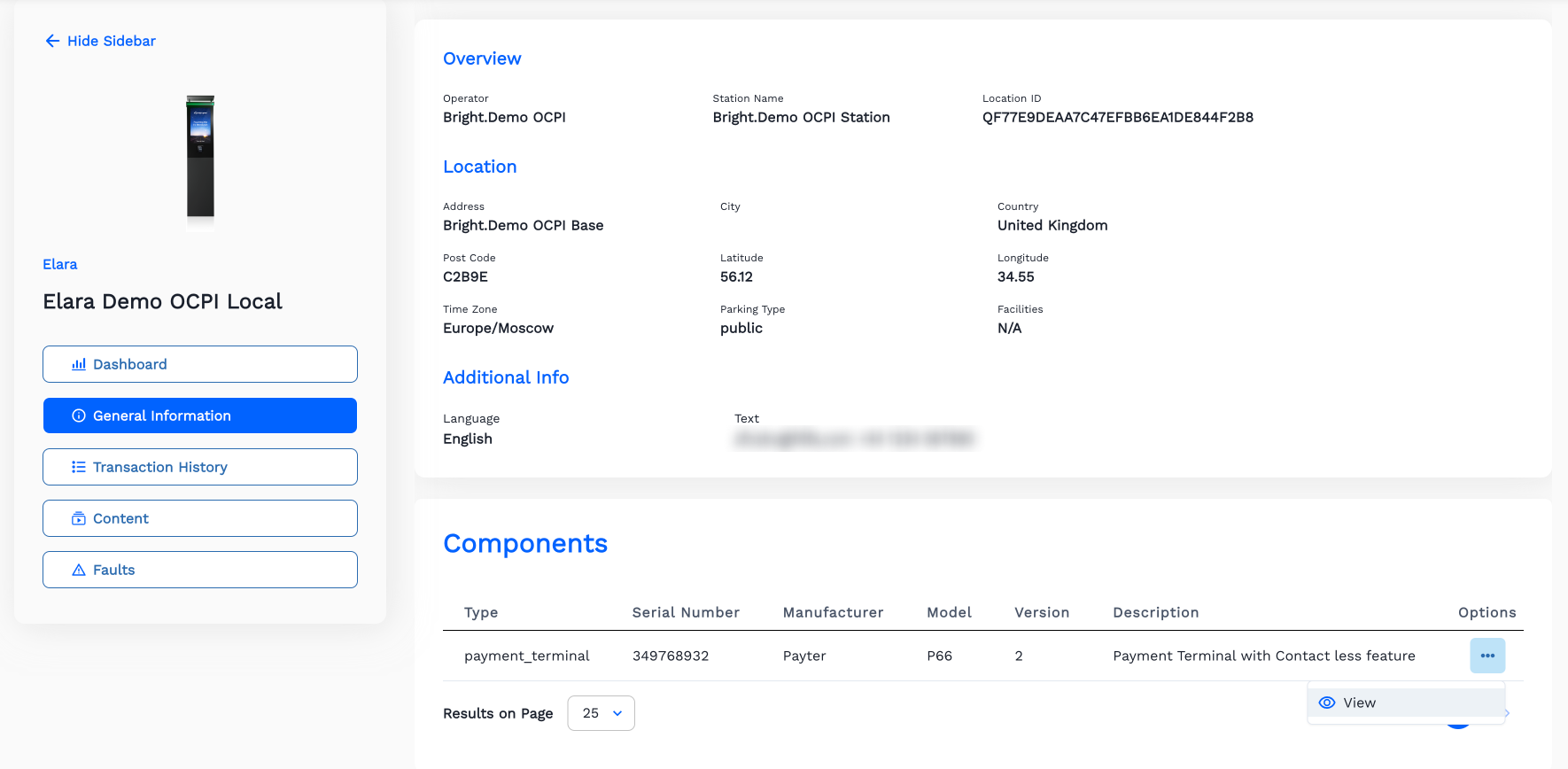Viewport: 1568px width, 769px height.
Task: Choose View from the options menu
Action: pyautogui.click(x=1358, y=703)
